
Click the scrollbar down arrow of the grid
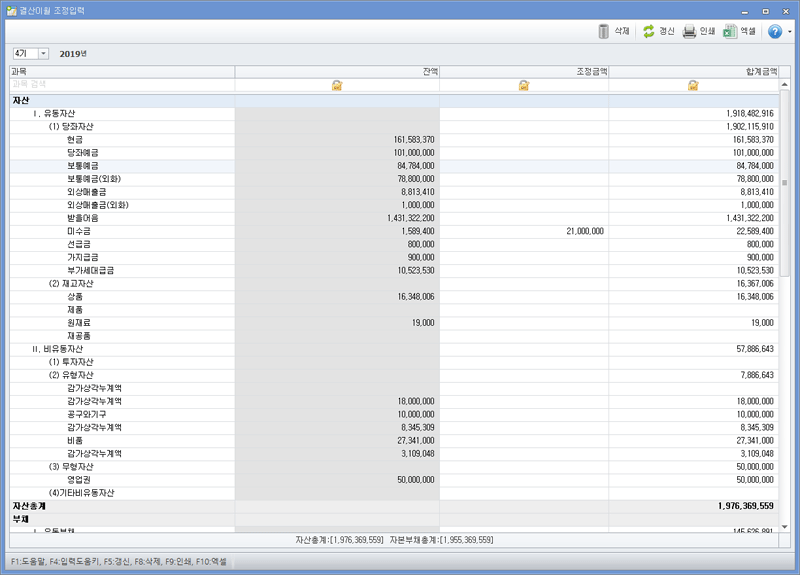coord(785,526)
